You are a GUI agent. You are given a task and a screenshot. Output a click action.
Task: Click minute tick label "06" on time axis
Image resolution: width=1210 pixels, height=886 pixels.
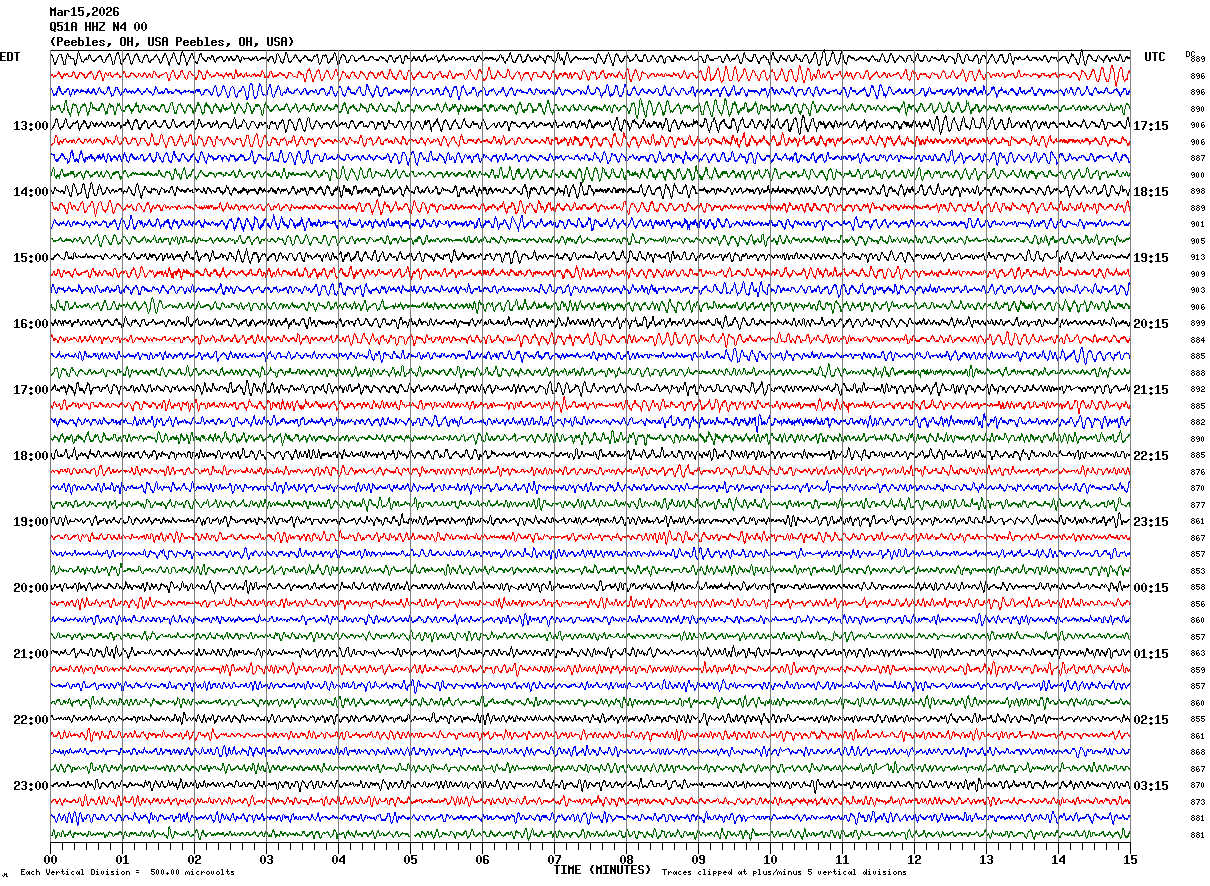click(482, 859)
